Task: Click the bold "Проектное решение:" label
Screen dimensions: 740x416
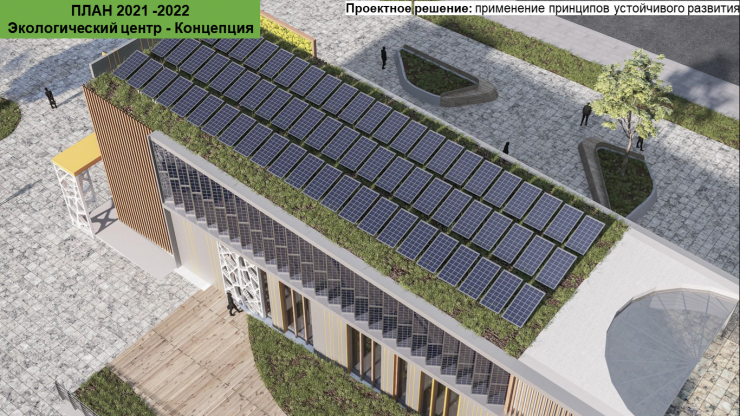Action: [x=408, y=8]
